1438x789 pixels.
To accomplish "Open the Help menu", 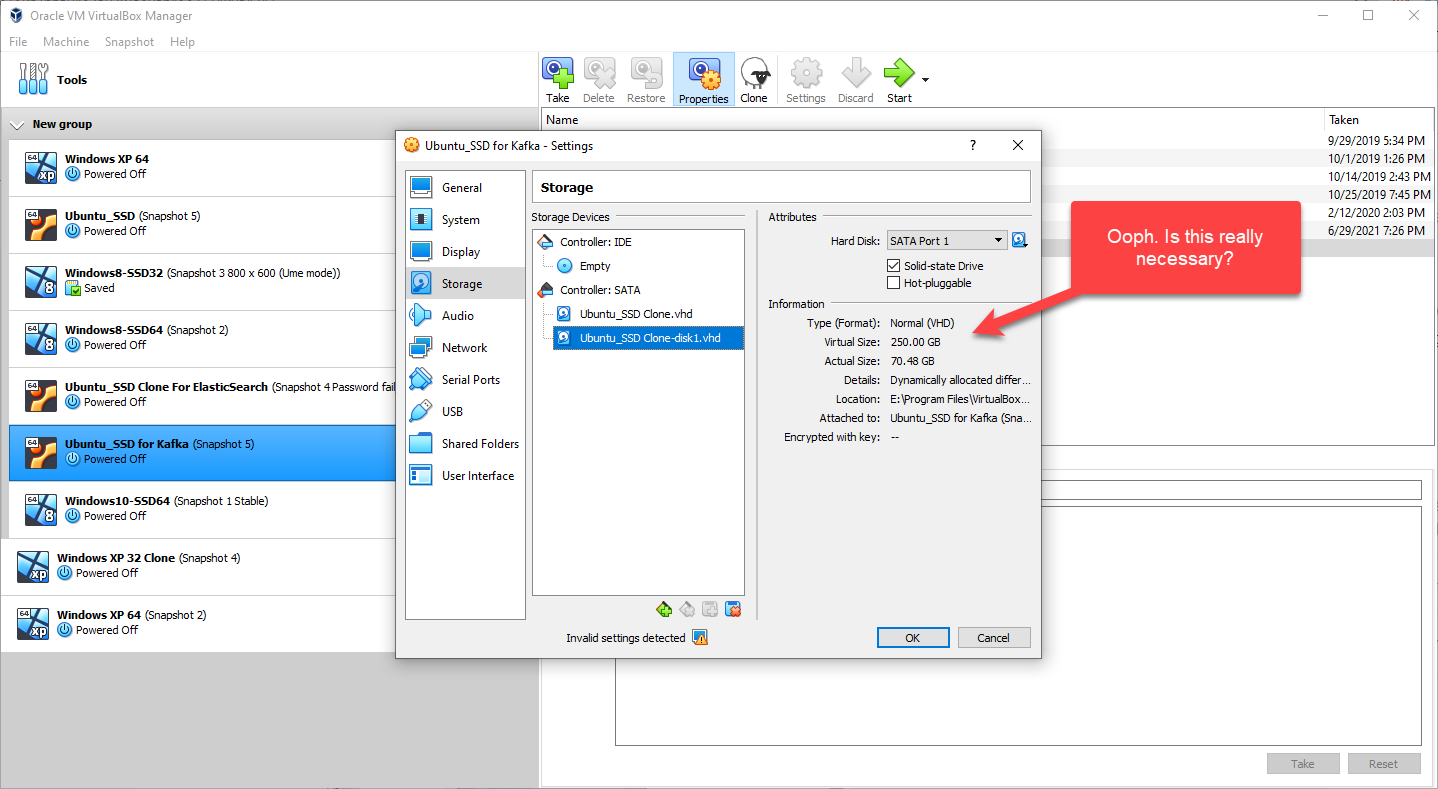I will (182, 42).
